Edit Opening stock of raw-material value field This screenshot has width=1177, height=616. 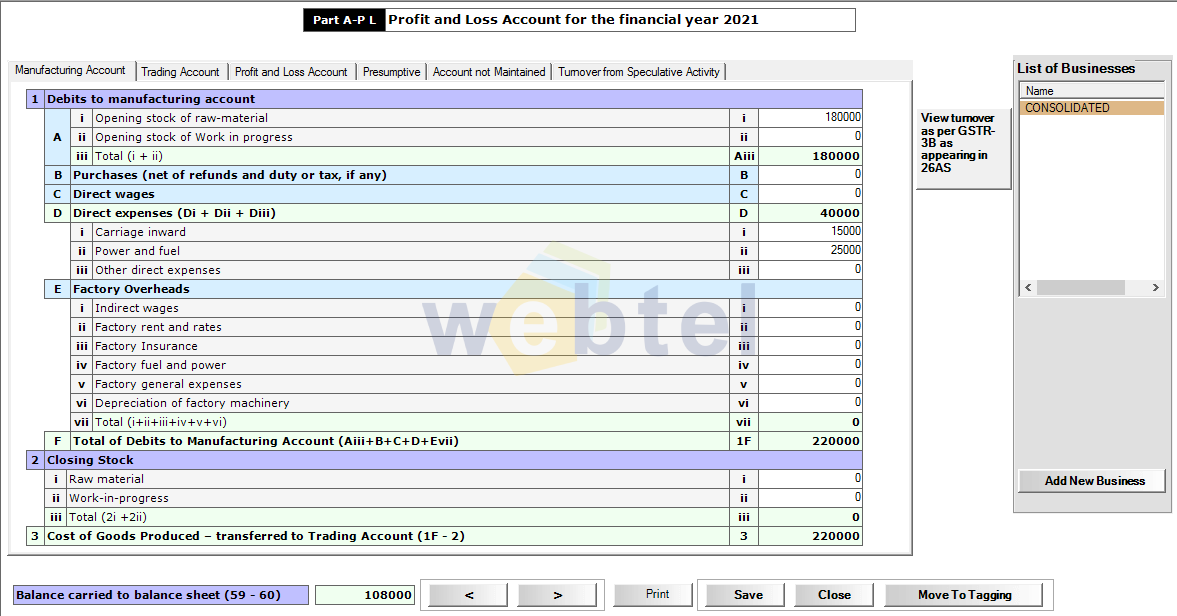point(810,118)
